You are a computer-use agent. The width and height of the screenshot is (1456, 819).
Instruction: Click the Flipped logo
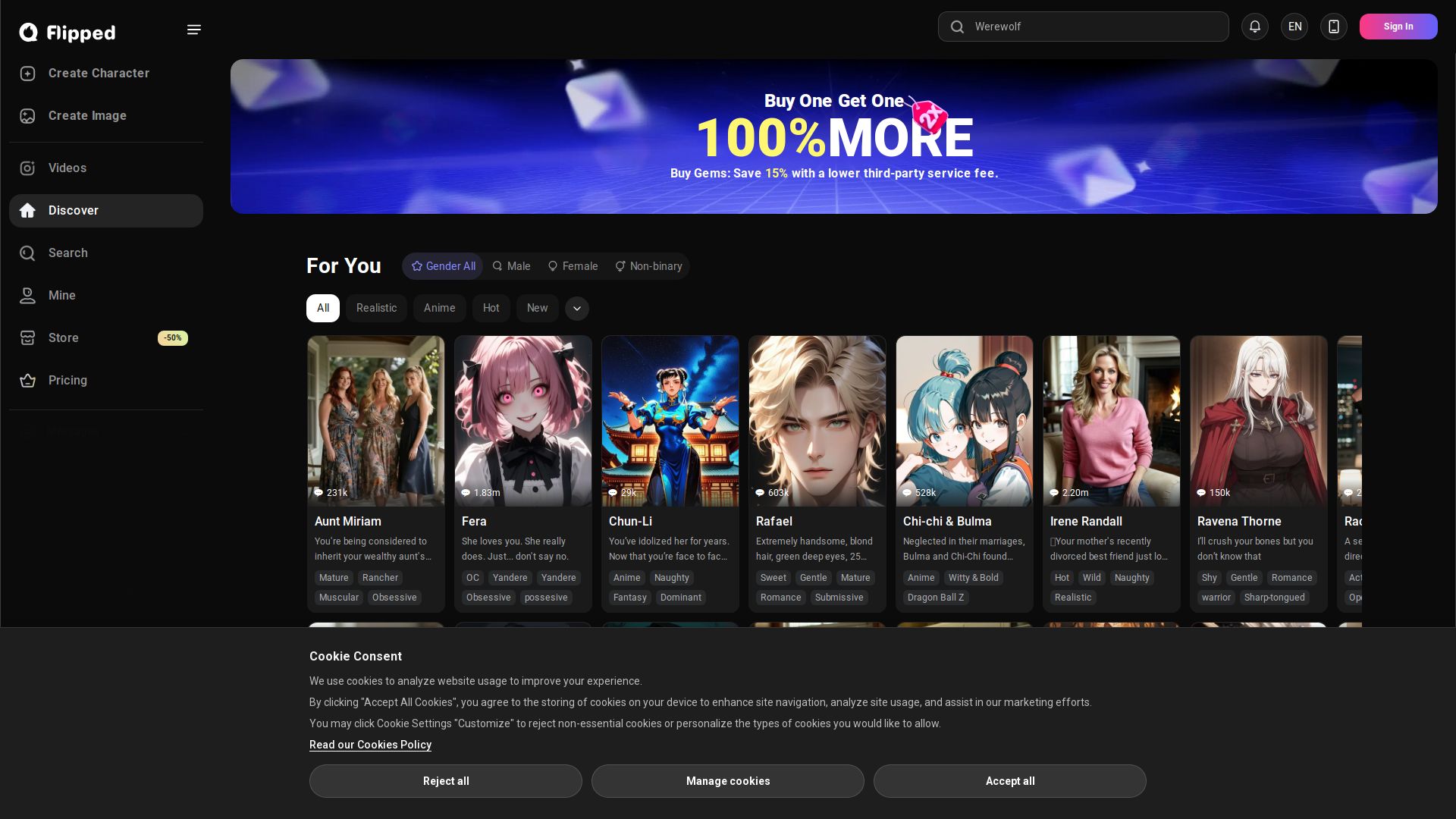point(67,32)
